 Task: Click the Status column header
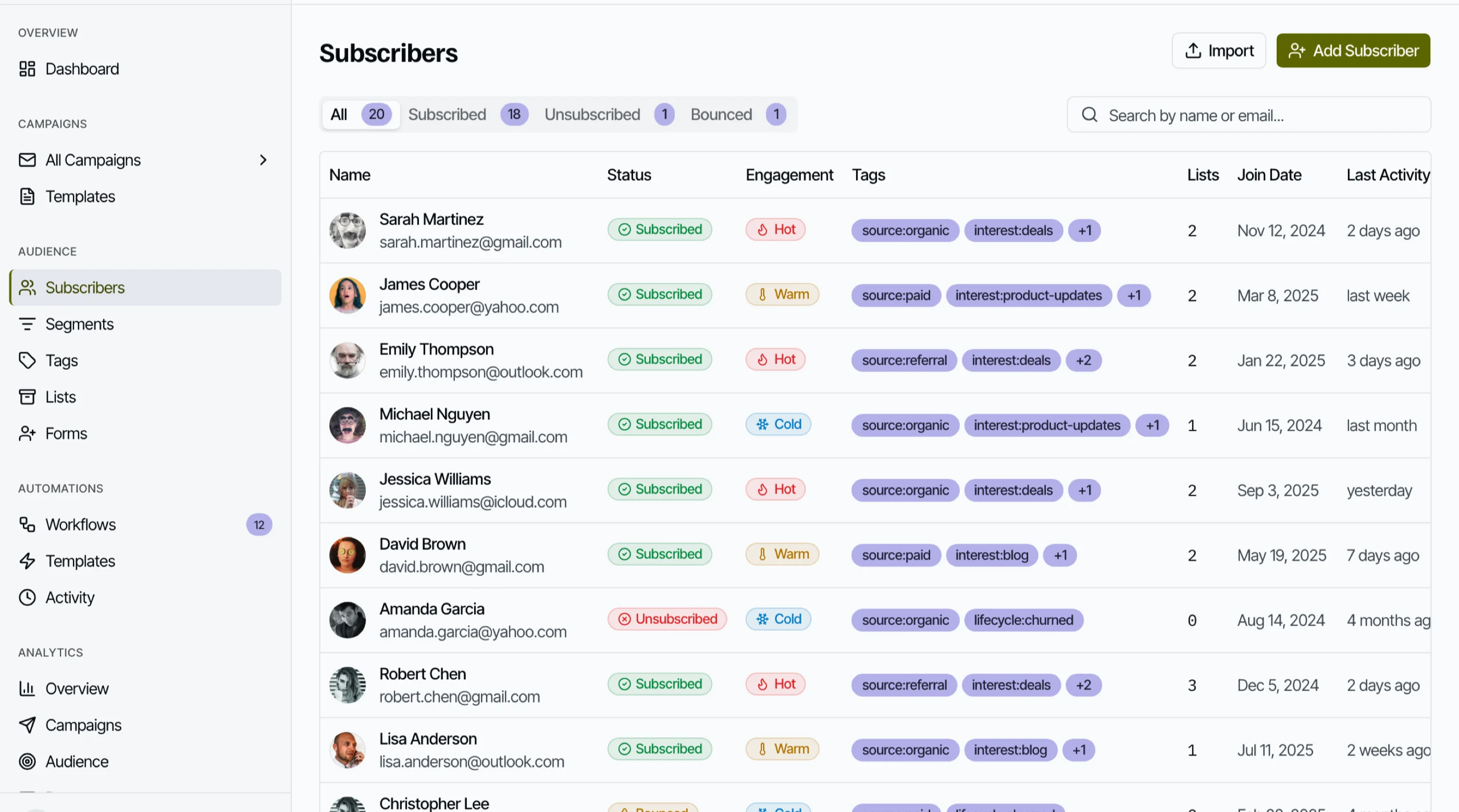[x=629, y=175]
